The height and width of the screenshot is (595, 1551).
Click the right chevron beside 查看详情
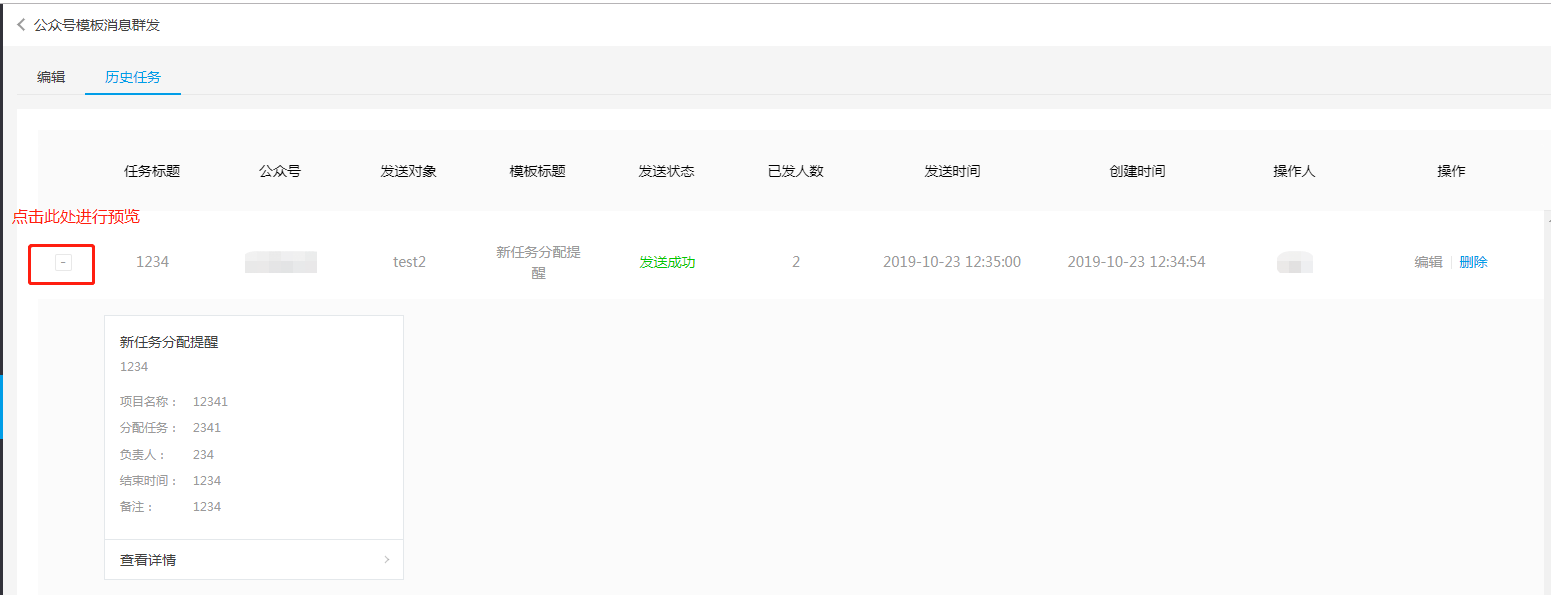coord(387,560)
